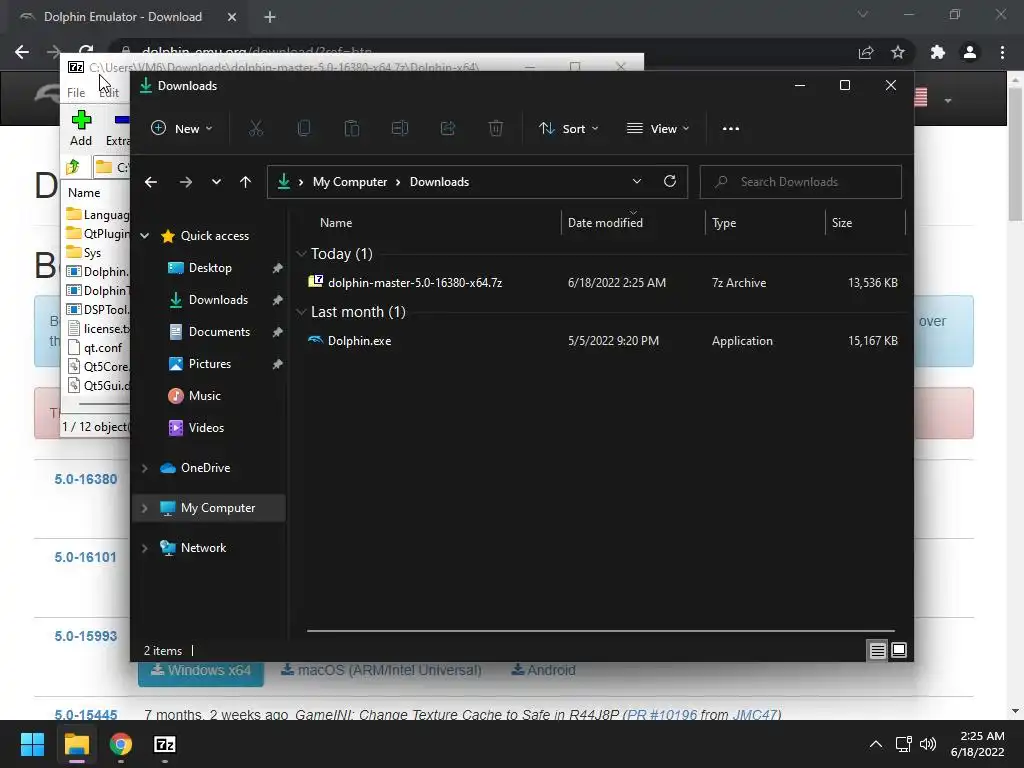The image size is (1024, 768).
Task: Collapse the Quick access tree node
Action: (145, 236)
